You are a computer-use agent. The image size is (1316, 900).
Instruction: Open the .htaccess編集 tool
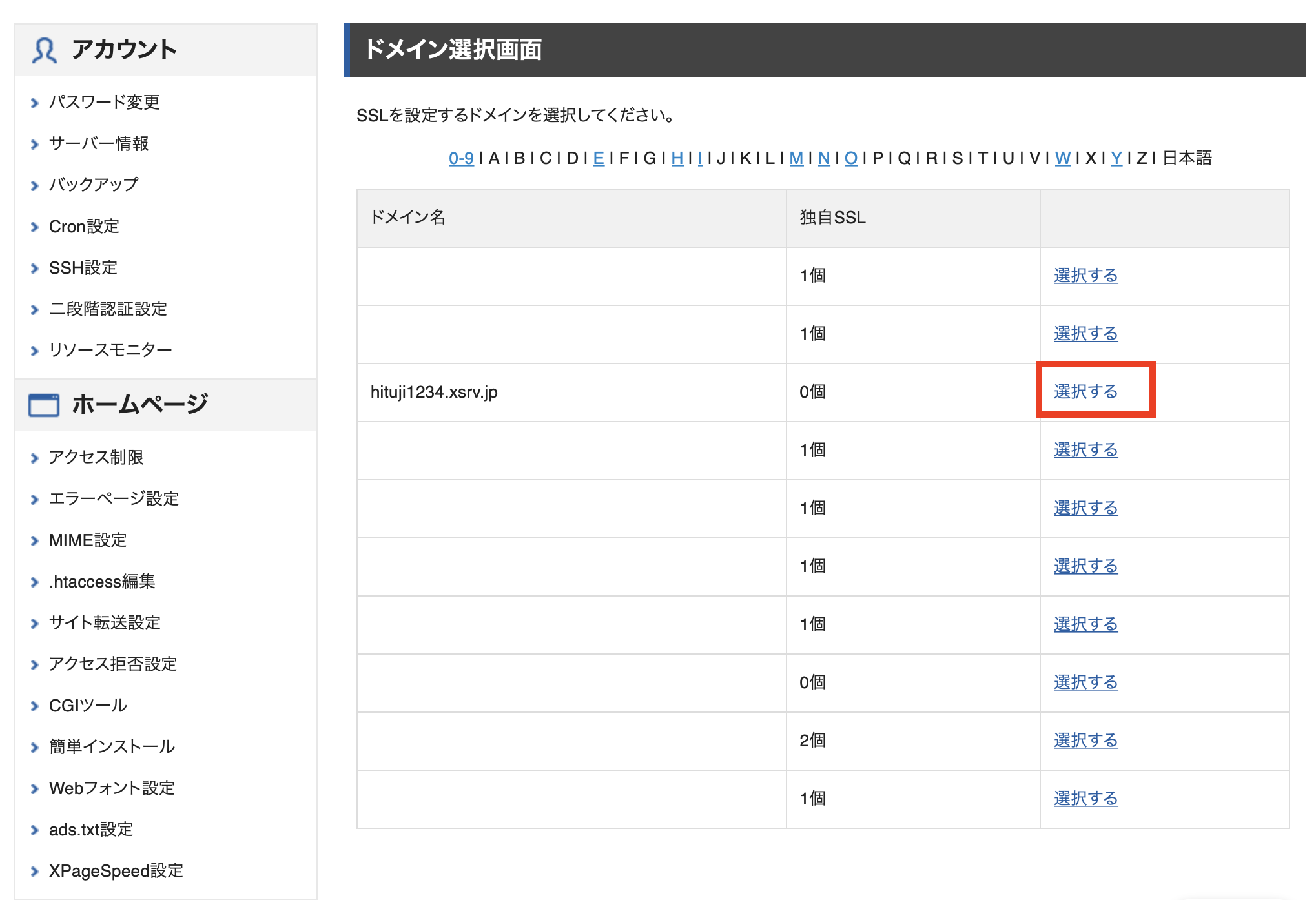point(102,582)
